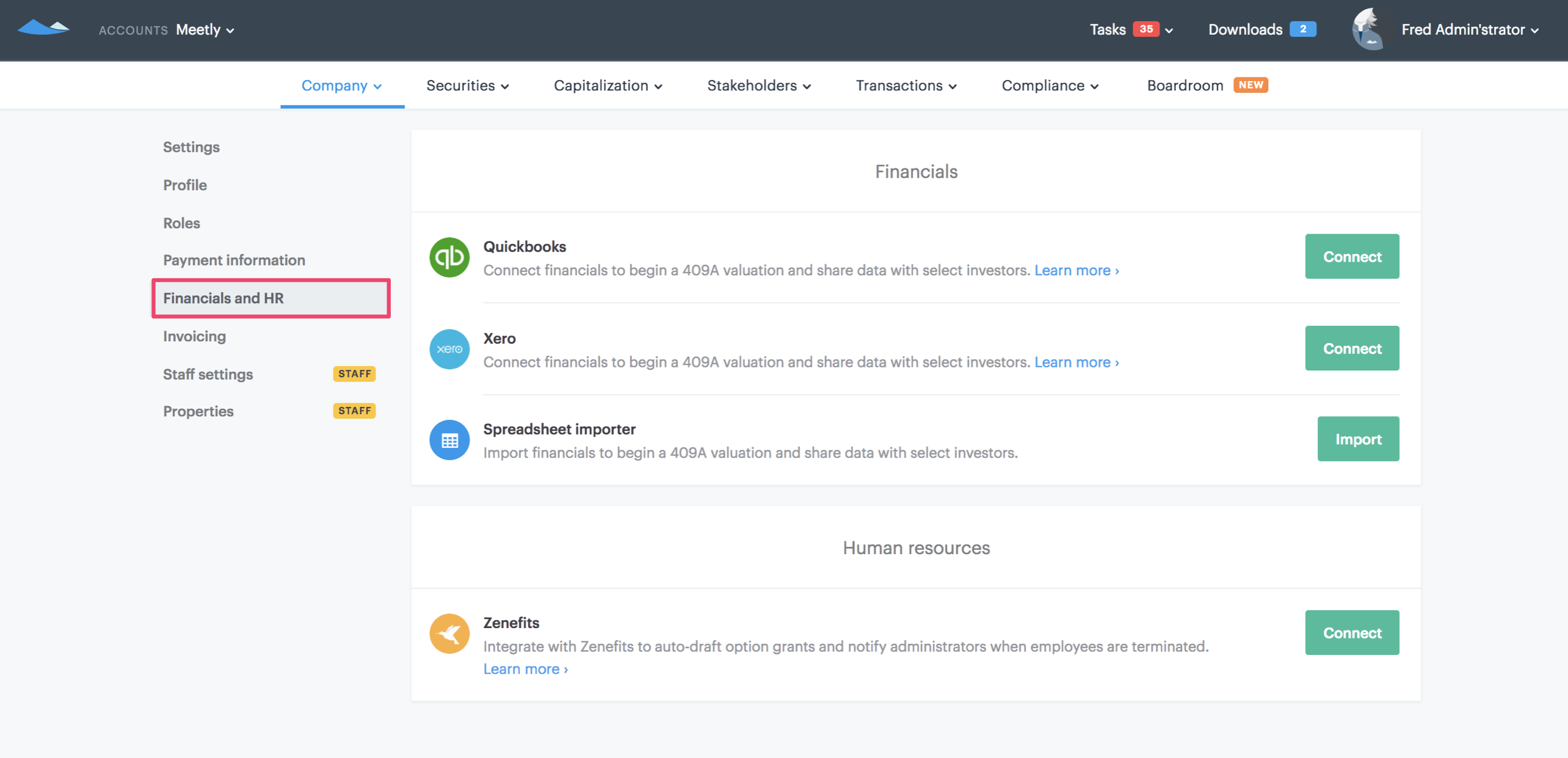
Task: Connect Zenefits
Action: coord(1352,633)
